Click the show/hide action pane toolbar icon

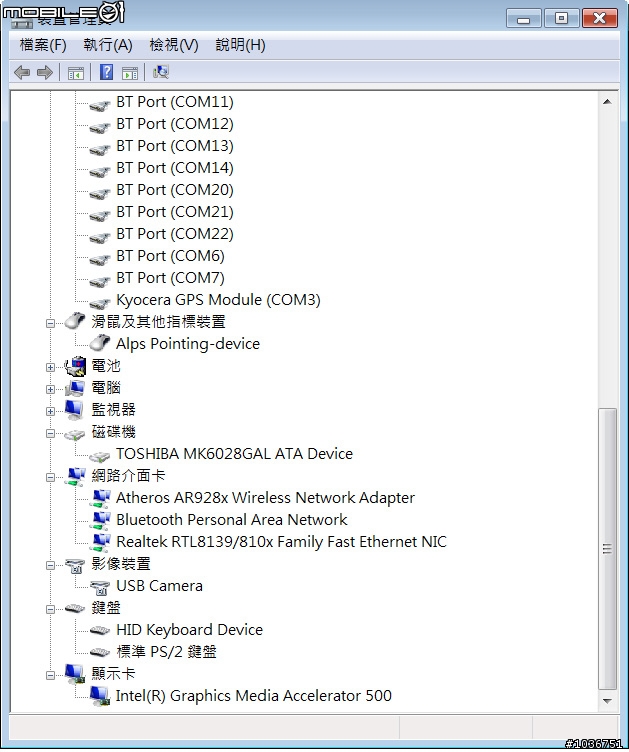point(130,73)
